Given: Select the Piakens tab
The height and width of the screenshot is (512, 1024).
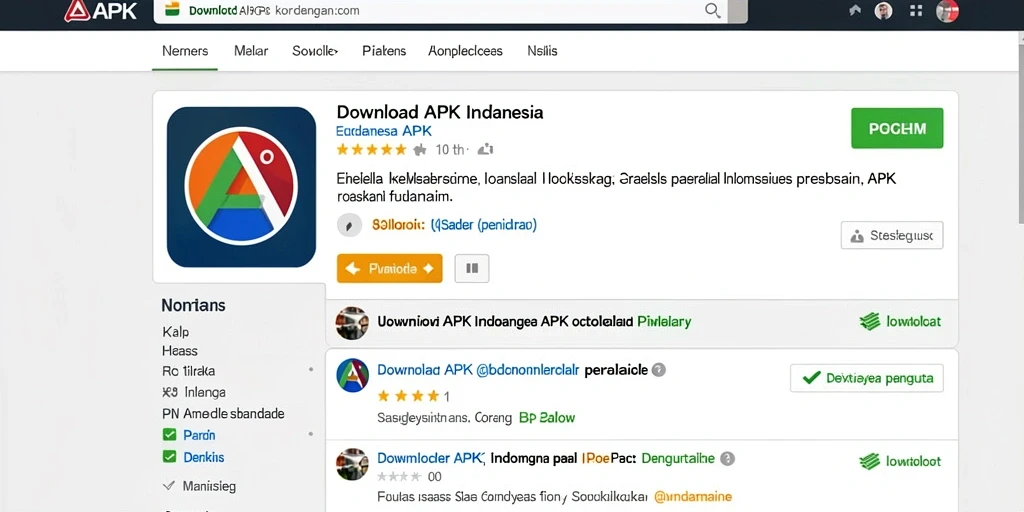Looking at the screenshot, I should point(384,51).
